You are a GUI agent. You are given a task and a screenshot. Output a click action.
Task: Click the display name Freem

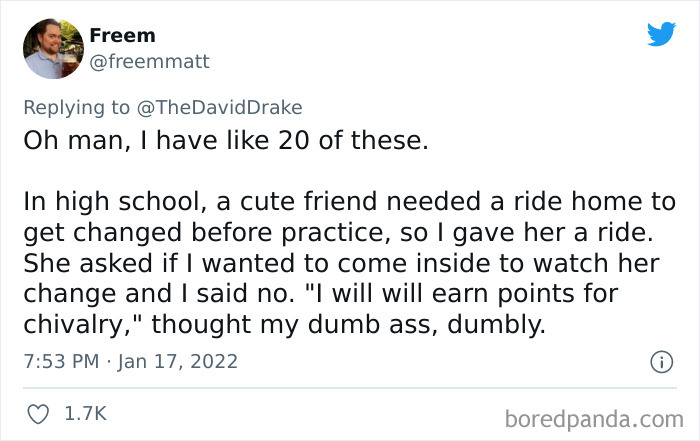point(123,36)
